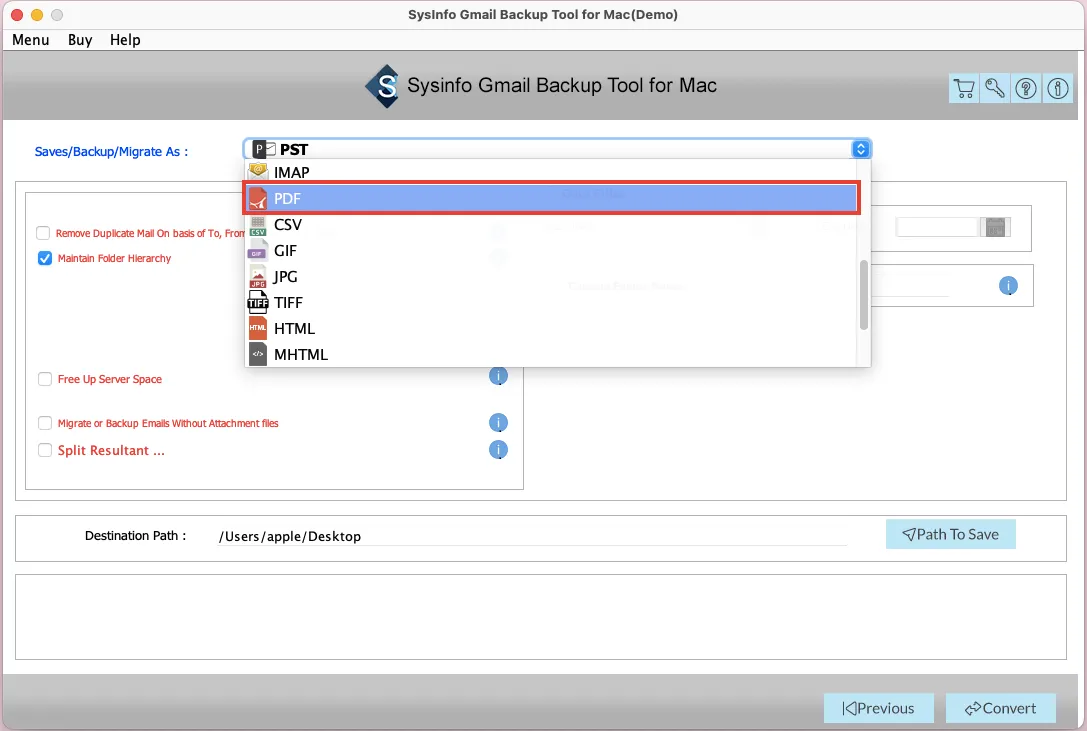Uncheck Maintain Folder Hierarchy

(x=45, y=258)
